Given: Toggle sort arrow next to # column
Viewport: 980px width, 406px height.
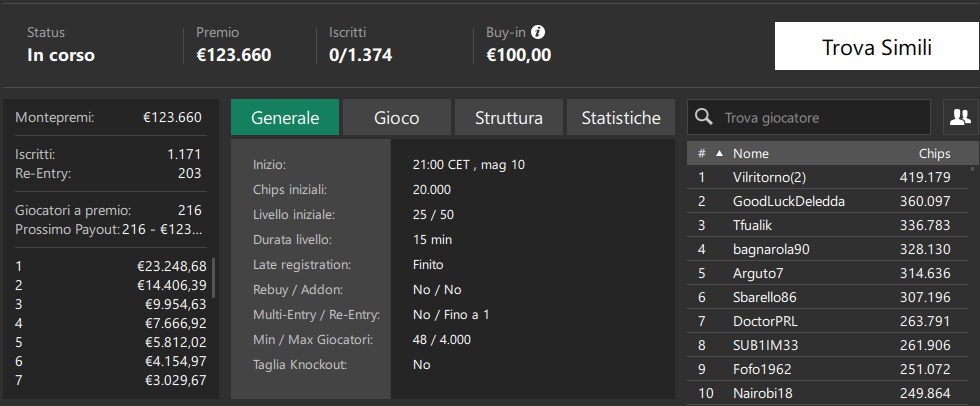Looking at the screenshot, I should [719, 154].
